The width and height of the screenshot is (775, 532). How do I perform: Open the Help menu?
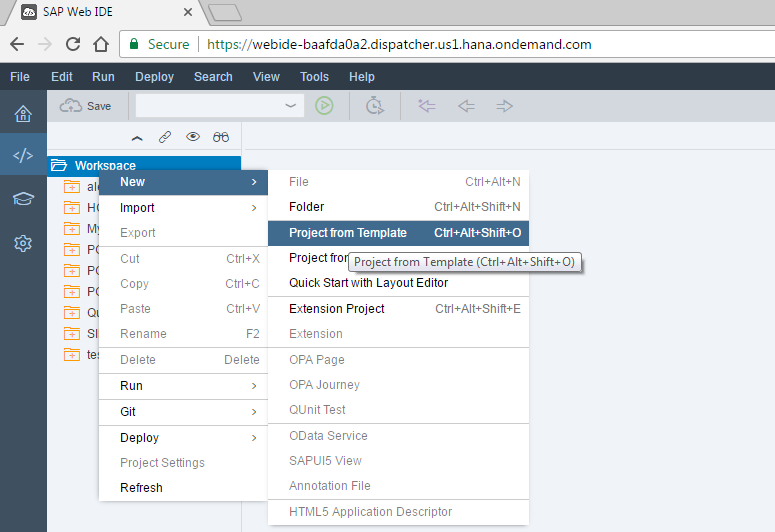362,77
